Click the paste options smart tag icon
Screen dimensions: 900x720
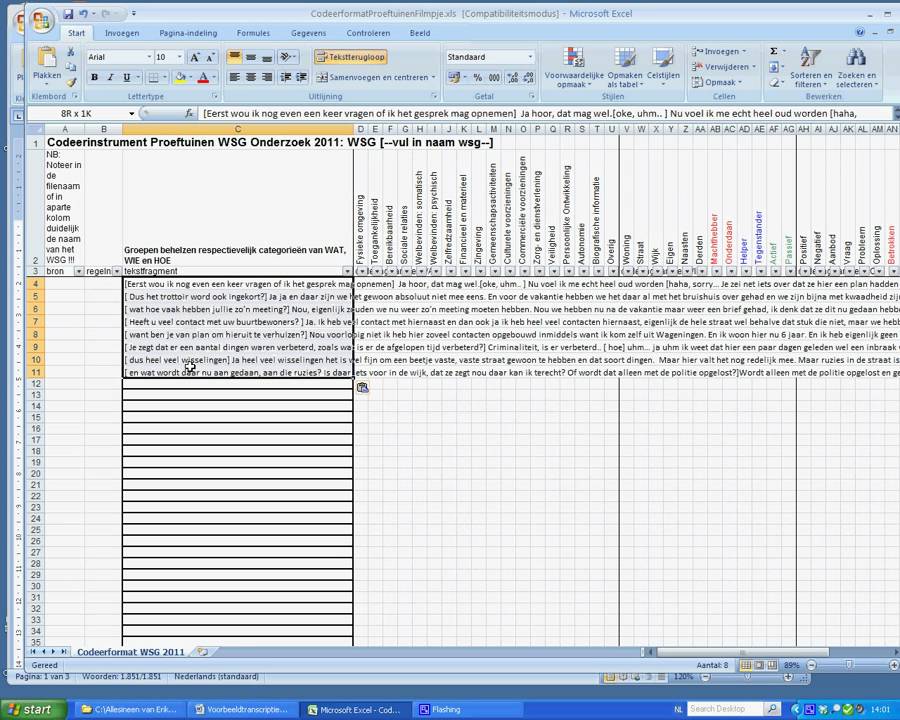coord(362,388)
